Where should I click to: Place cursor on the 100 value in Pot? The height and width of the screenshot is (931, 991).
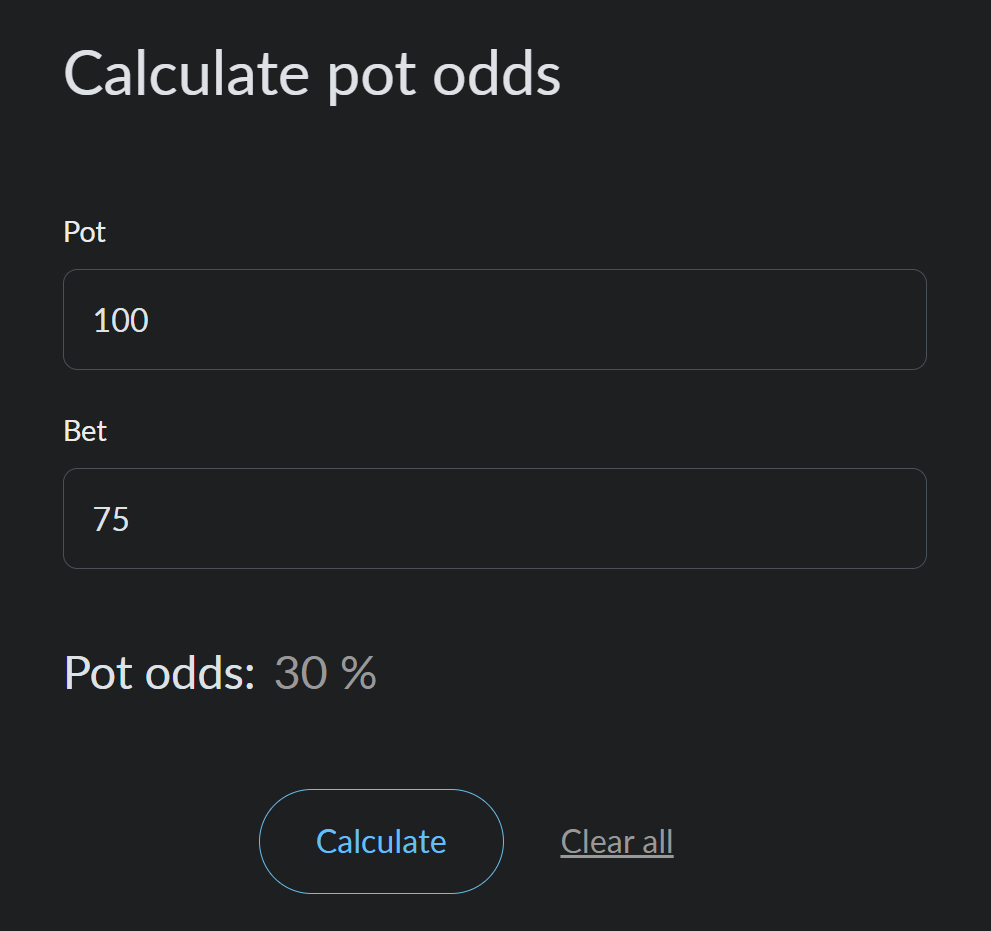(121, 320)
